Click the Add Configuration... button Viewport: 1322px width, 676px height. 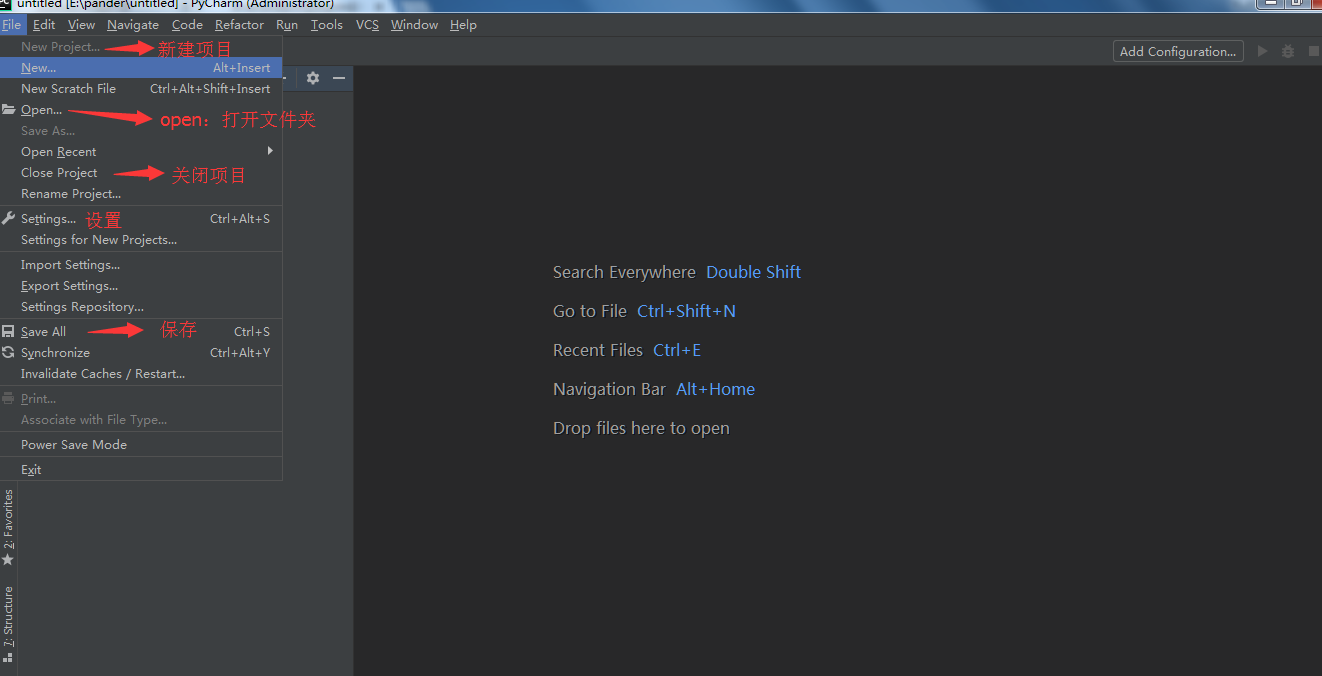point(1178,51)
